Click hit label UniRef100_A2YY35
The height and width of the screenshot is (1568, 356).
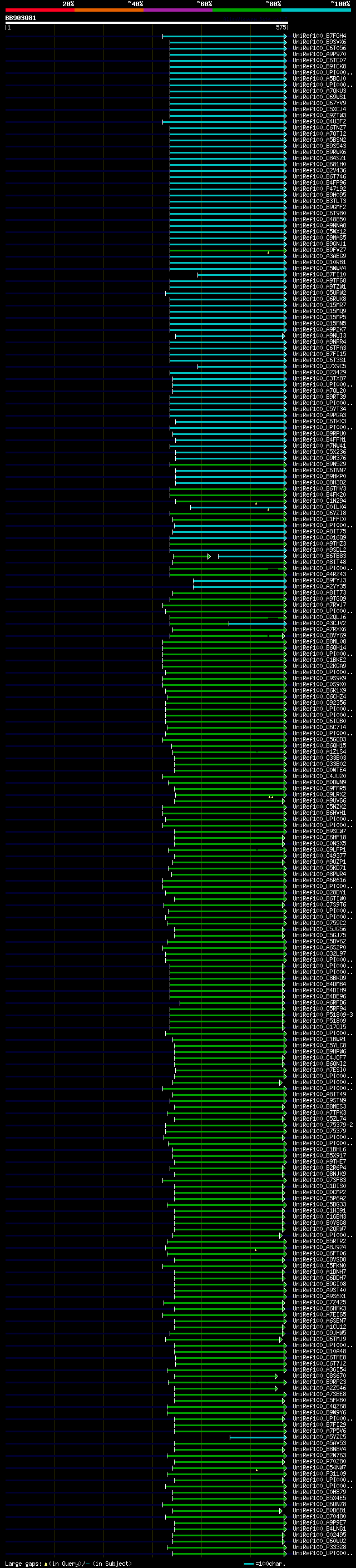pyautogui.click(x=319, y=586)
